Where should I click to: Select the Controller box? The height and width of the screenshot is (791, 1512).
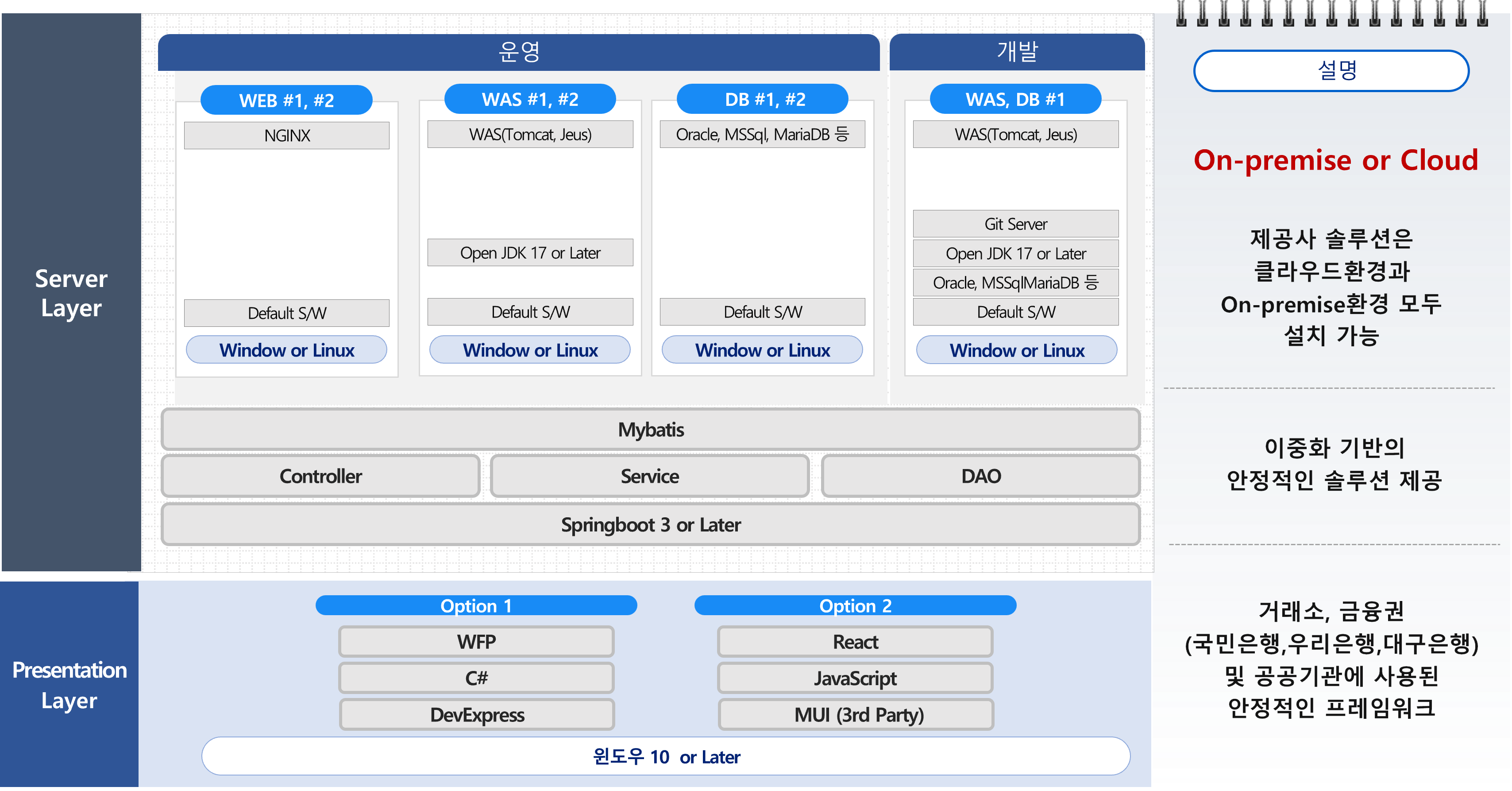(320, 476)
